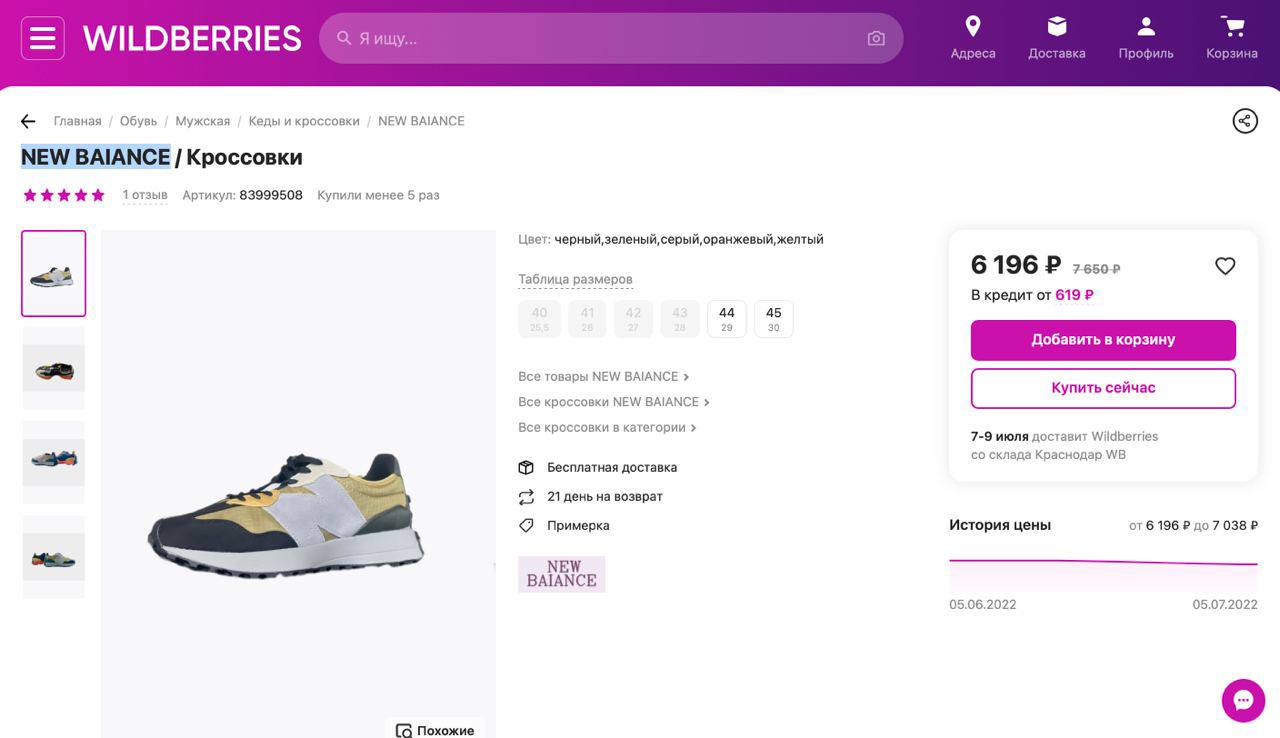The image size is (1280, 738).
Task: Click the camera image search icon
Action: 876,38
